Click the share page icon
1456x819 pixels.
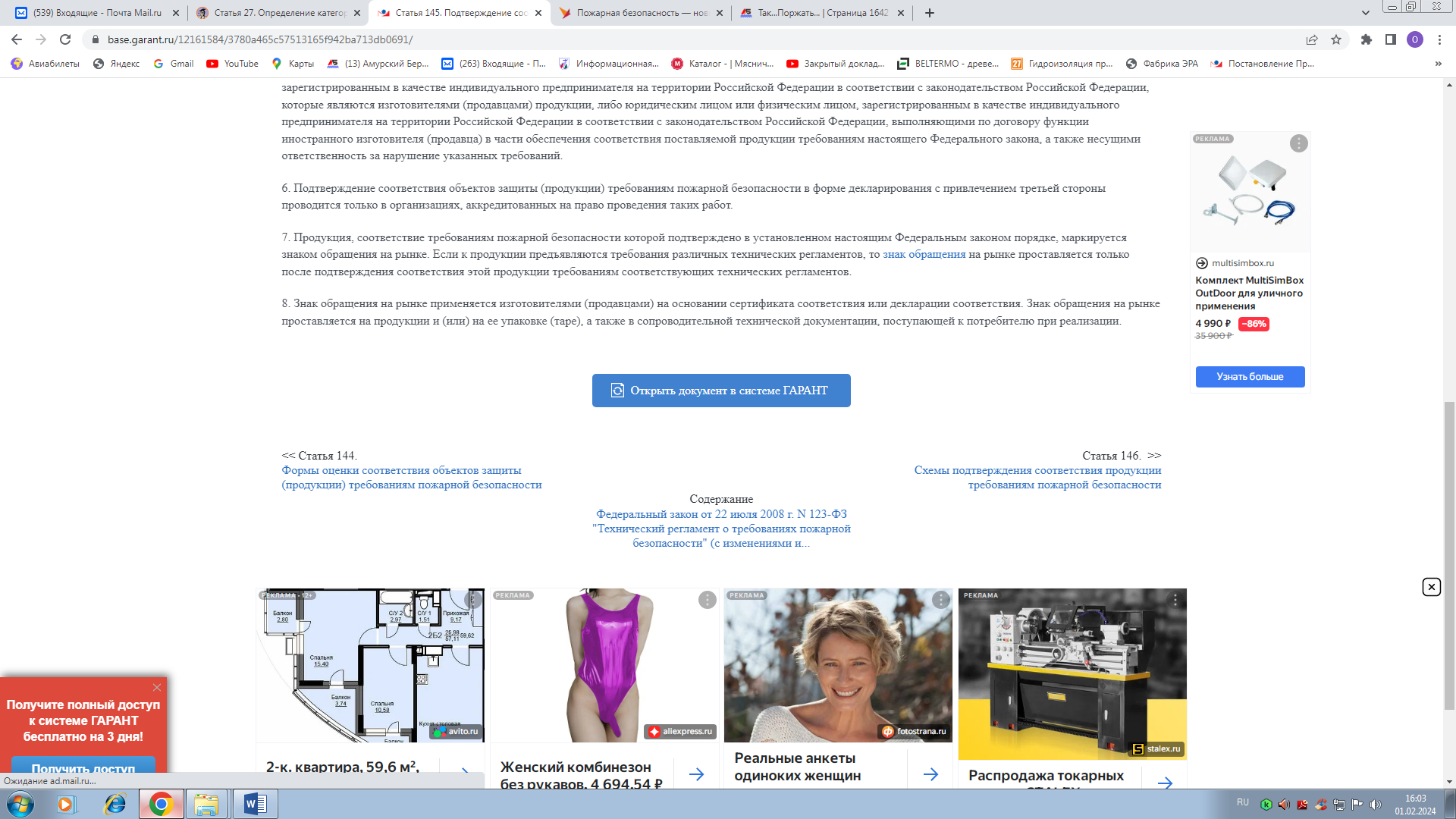1312,39
